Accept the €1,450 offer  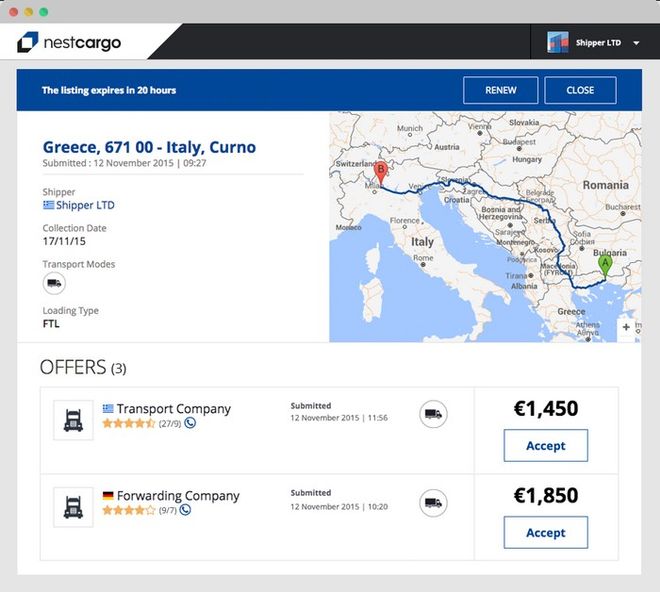coord(545,446)
